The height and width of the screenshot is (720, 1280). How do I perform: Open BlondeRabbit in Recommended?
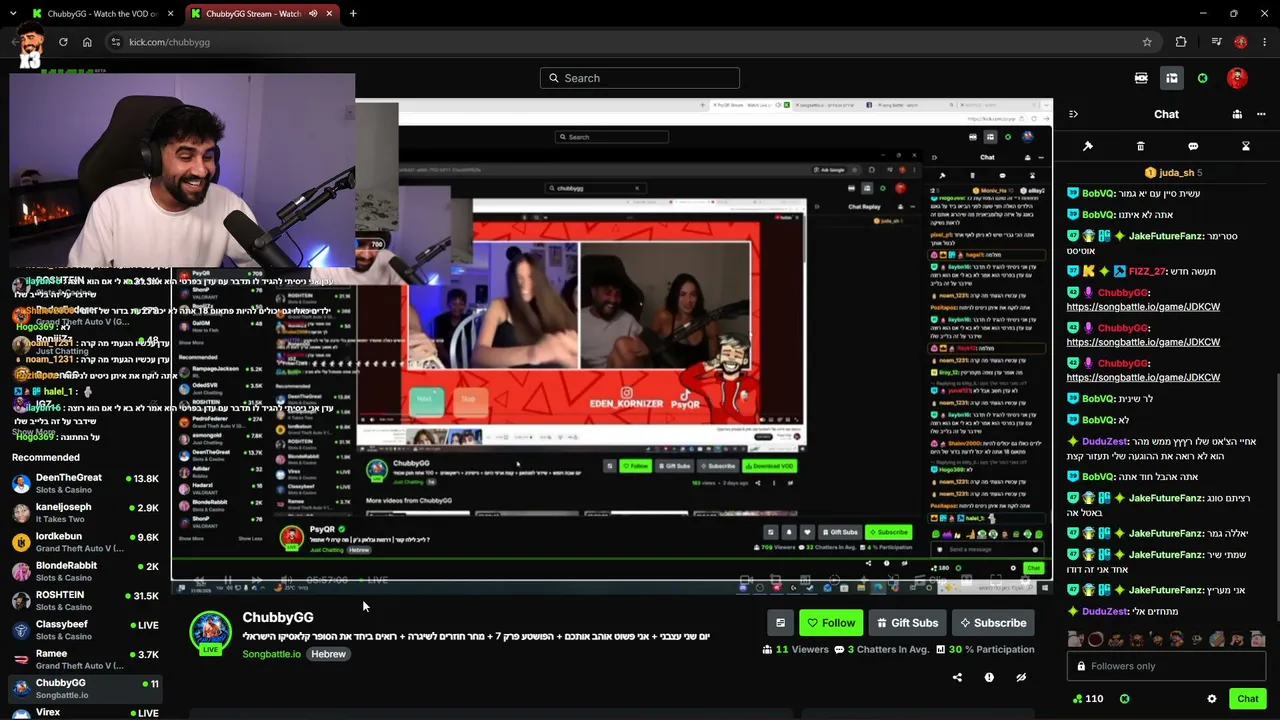pos(85,572)
